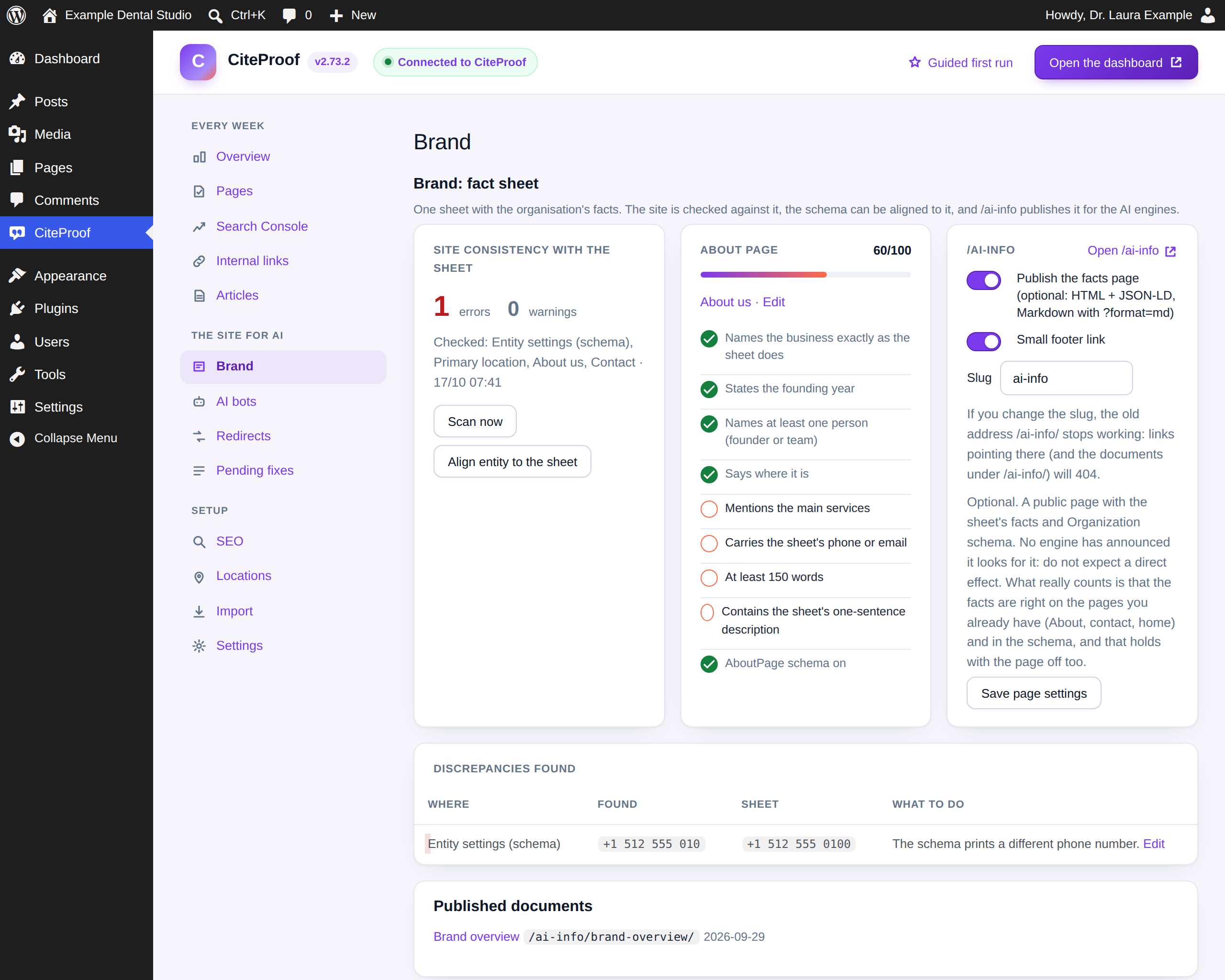
Task: Click the WordPress logo icon
Action: [x=16, y=15]
